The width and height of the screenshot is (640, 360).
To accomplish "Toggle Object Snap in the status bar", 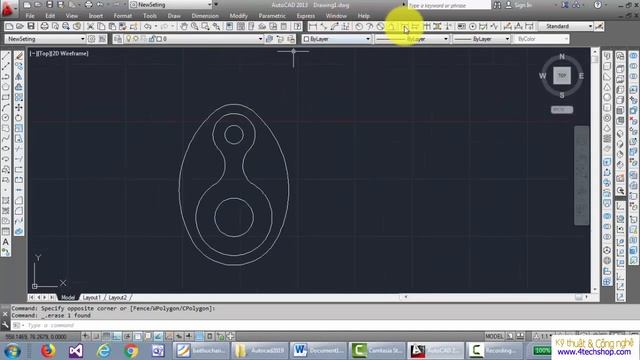I will click(138, 336).
